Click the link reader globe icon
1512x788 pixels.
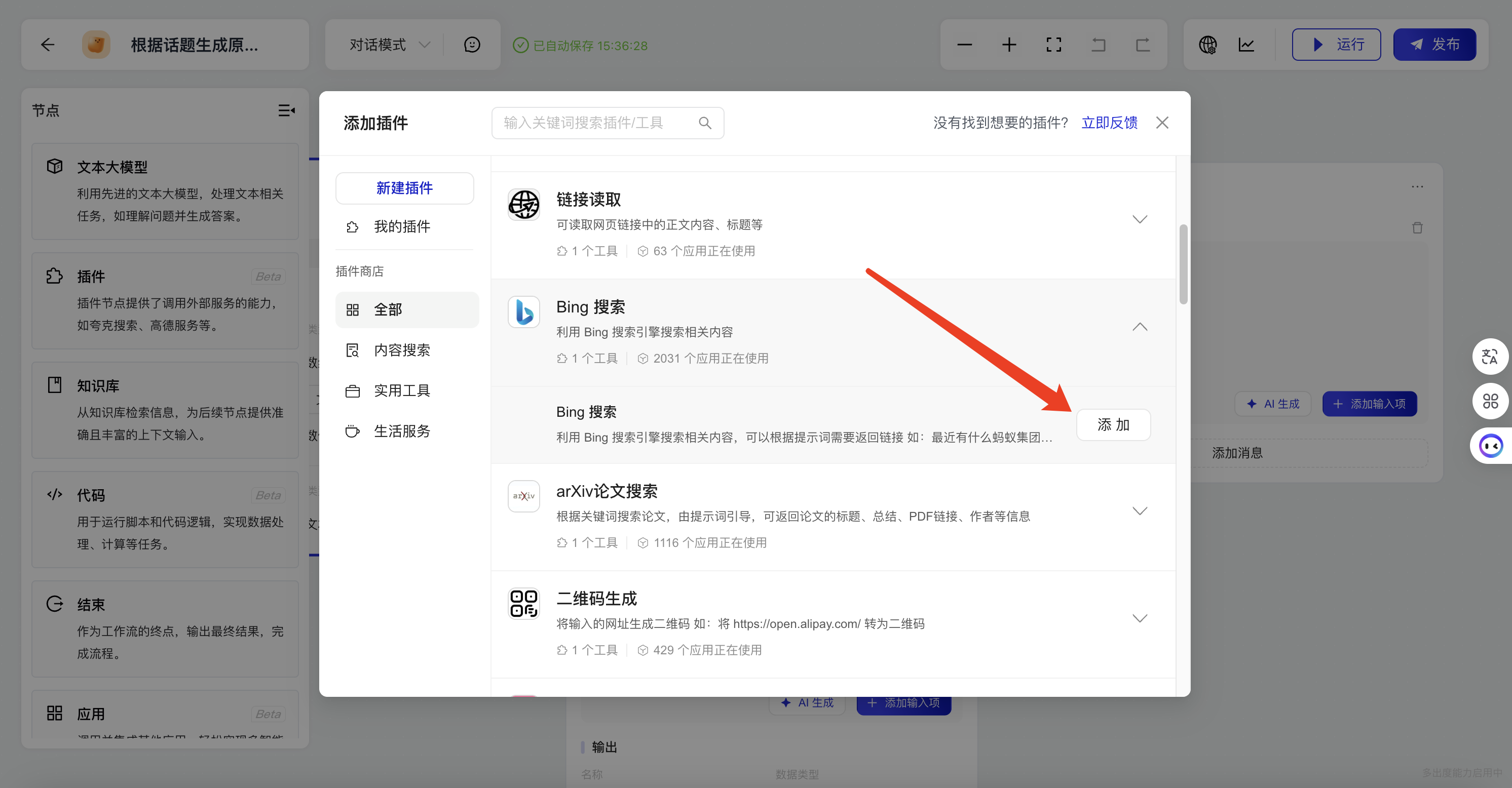click(x=523, y=204)
